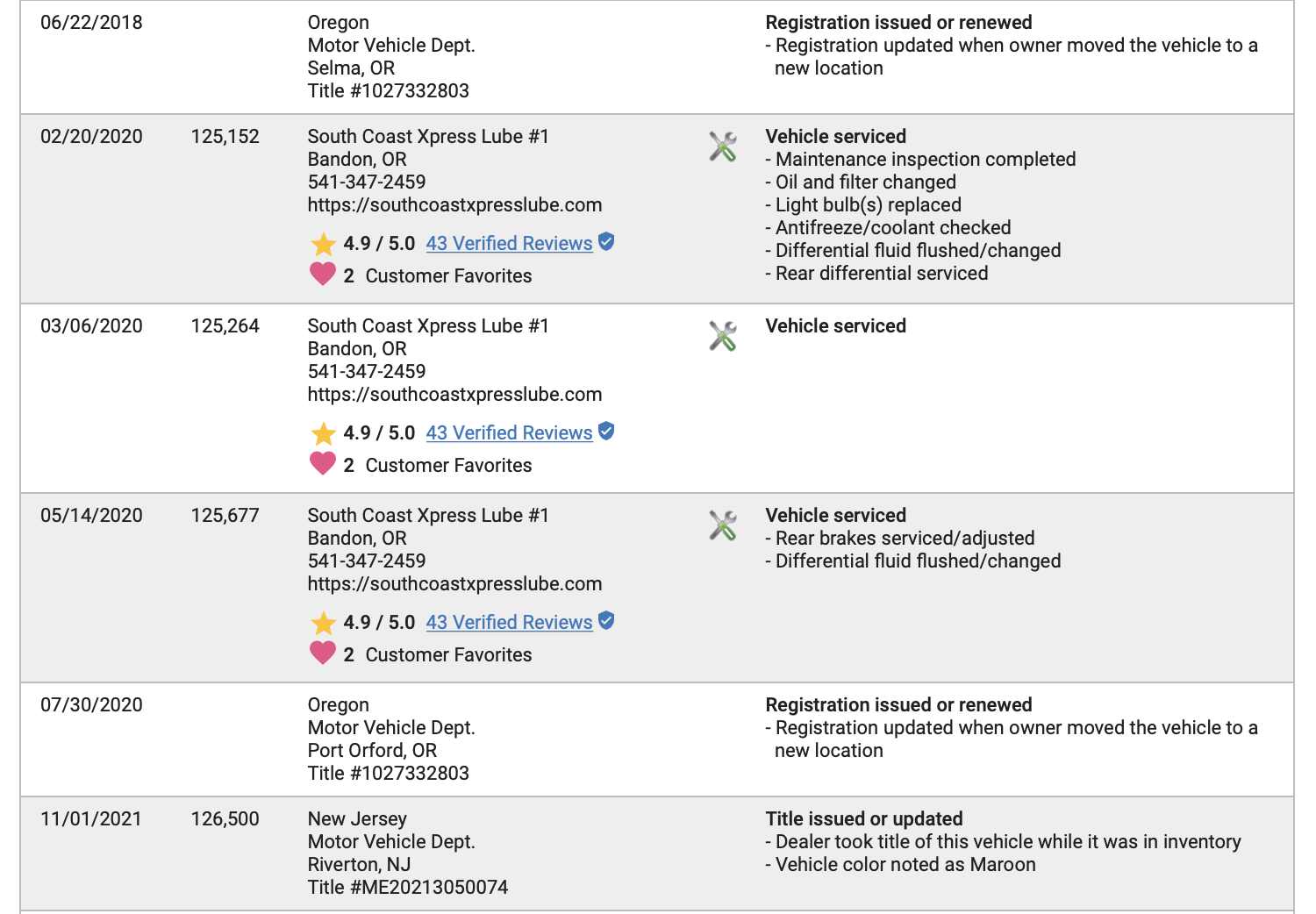This screenshot has height=914, width=1316.
Task: Click wrench icon for 02/20/2020 service entry
Action: [723, 146]
